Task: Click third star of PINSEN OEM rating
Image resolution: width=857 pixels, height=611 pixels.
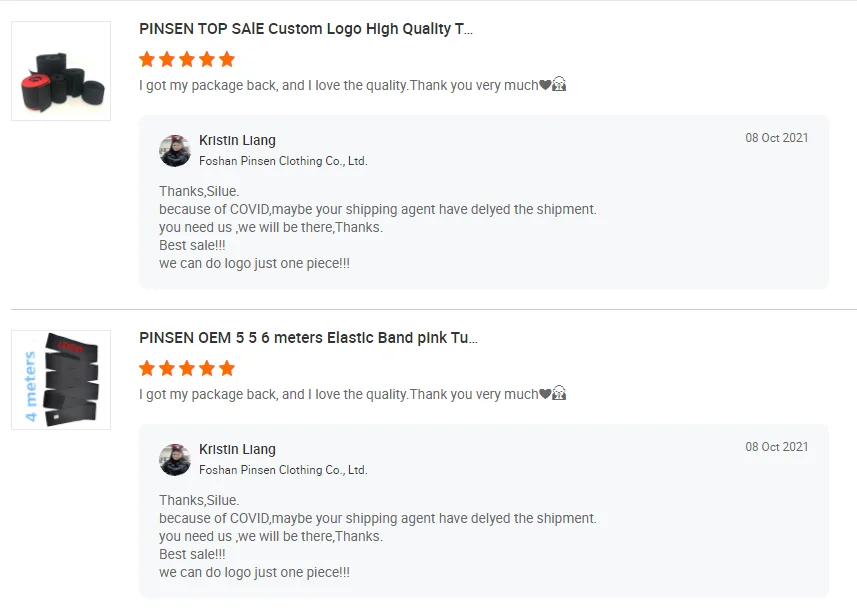Action: click(x=187, y=368)
